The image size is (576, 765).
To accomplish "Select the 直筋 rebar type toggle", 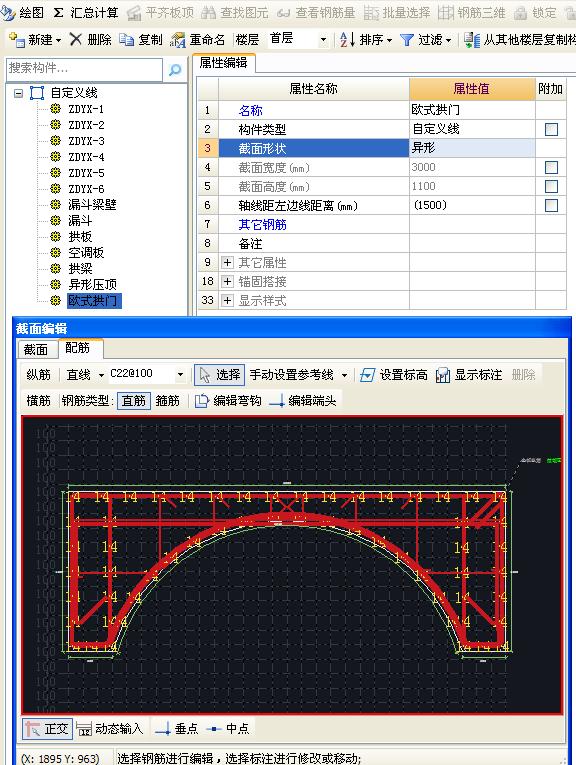I will [134, 401].
